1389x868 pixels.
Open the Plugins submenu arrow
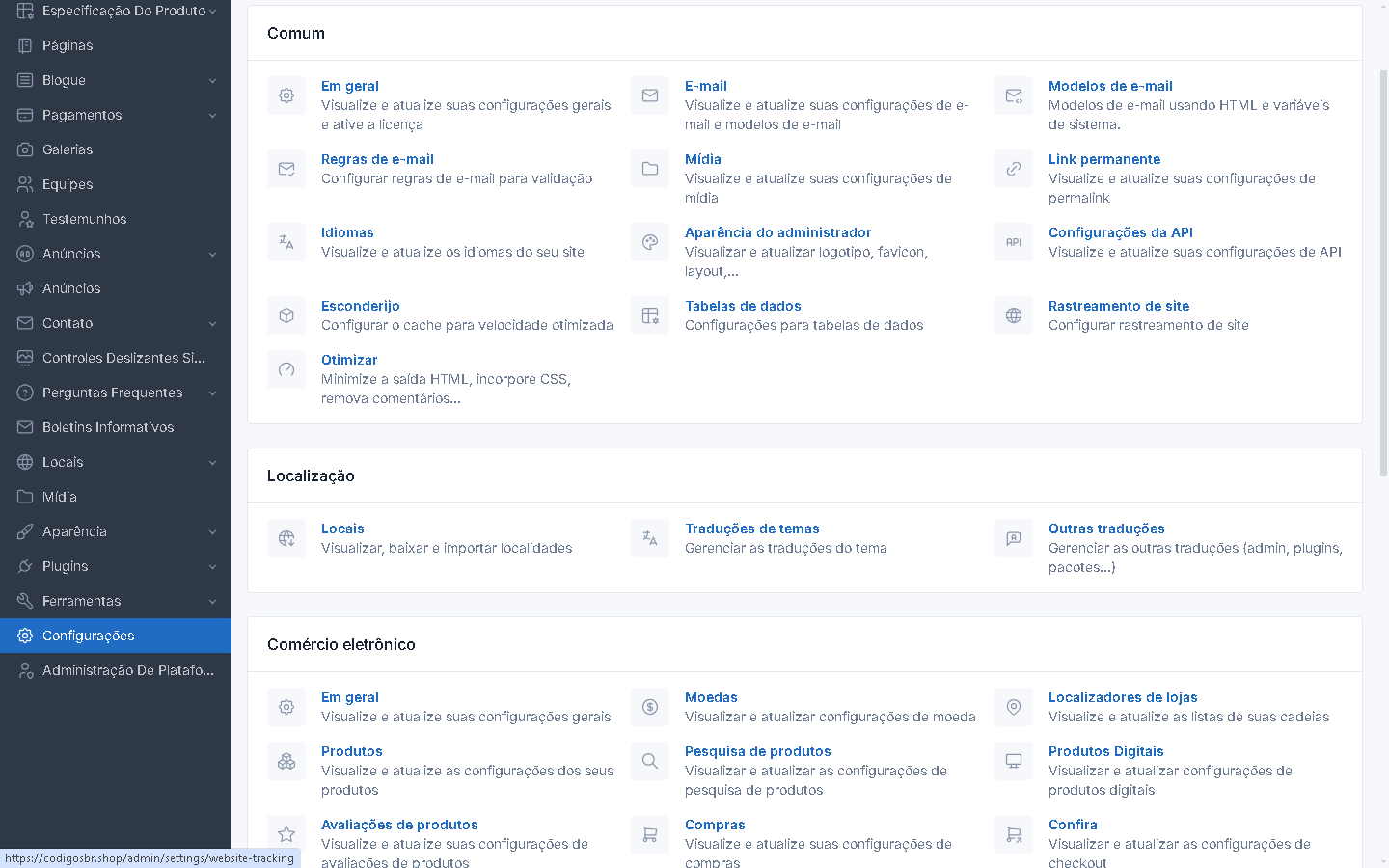pyautogui.click(x=212, y=566)
